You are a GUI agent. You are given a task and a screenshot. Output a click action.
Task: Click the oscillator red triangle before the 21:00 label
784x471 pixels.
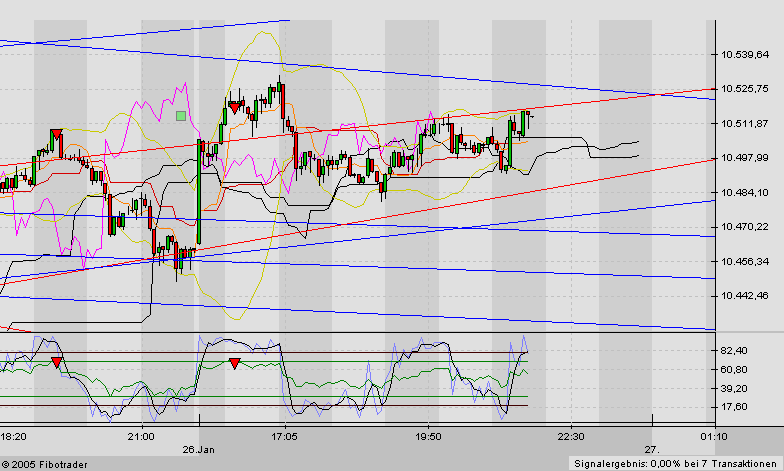click(x=56, y=362)
